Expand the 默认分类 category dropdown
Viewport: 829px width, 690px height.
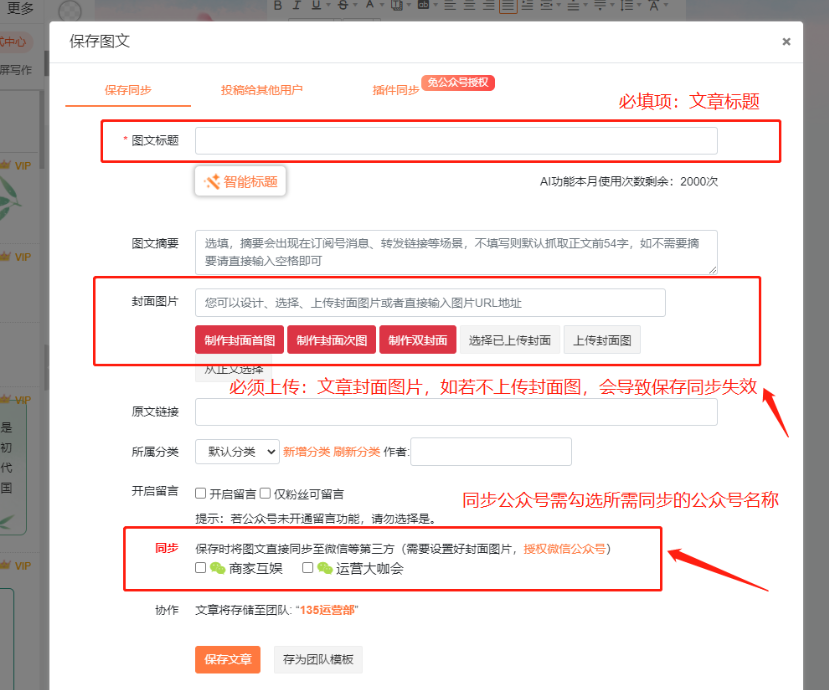[237, 452]
